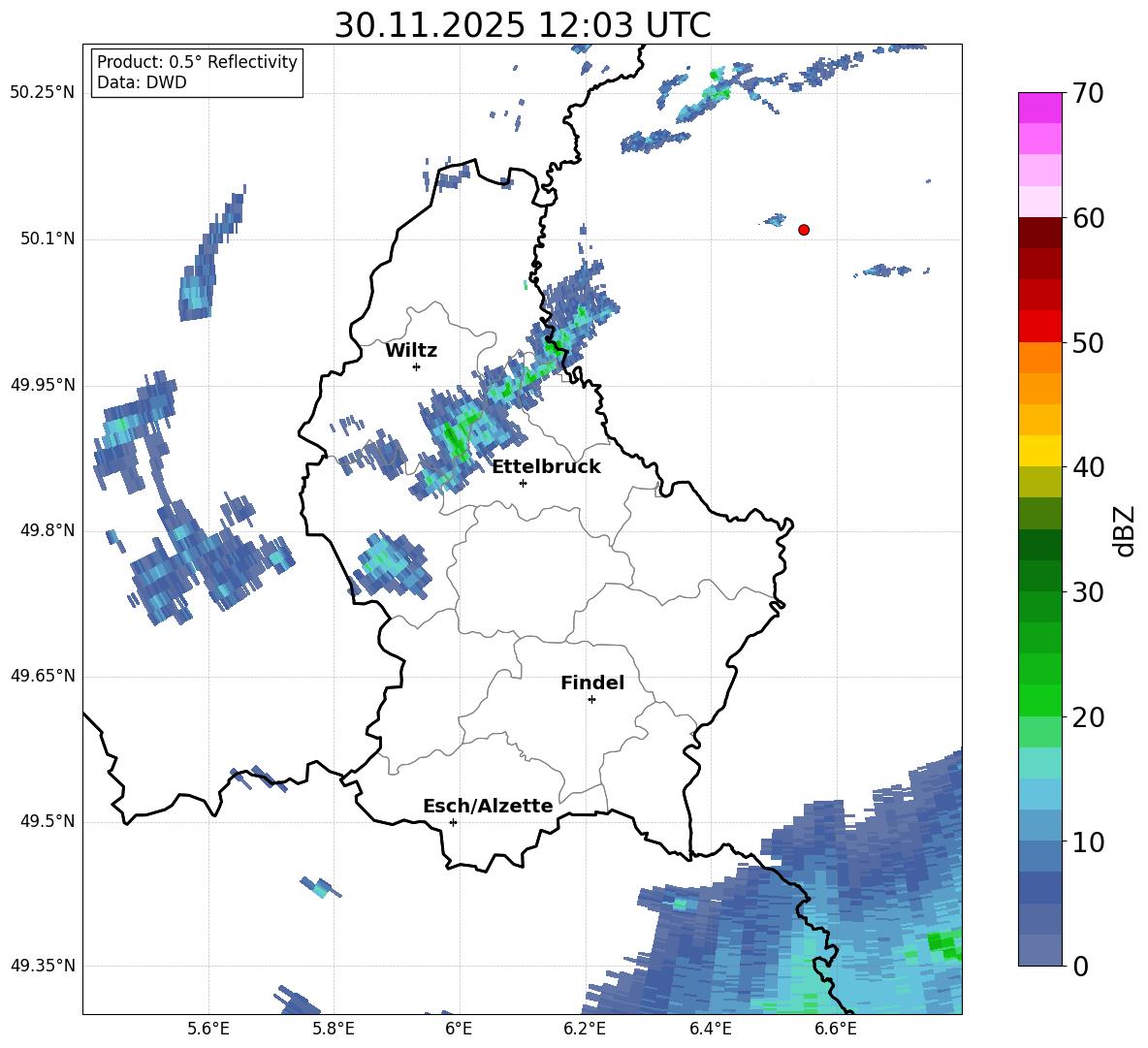Click the 49.35°N latitude label
The image size is (1148, 1048).
(43, 966)
